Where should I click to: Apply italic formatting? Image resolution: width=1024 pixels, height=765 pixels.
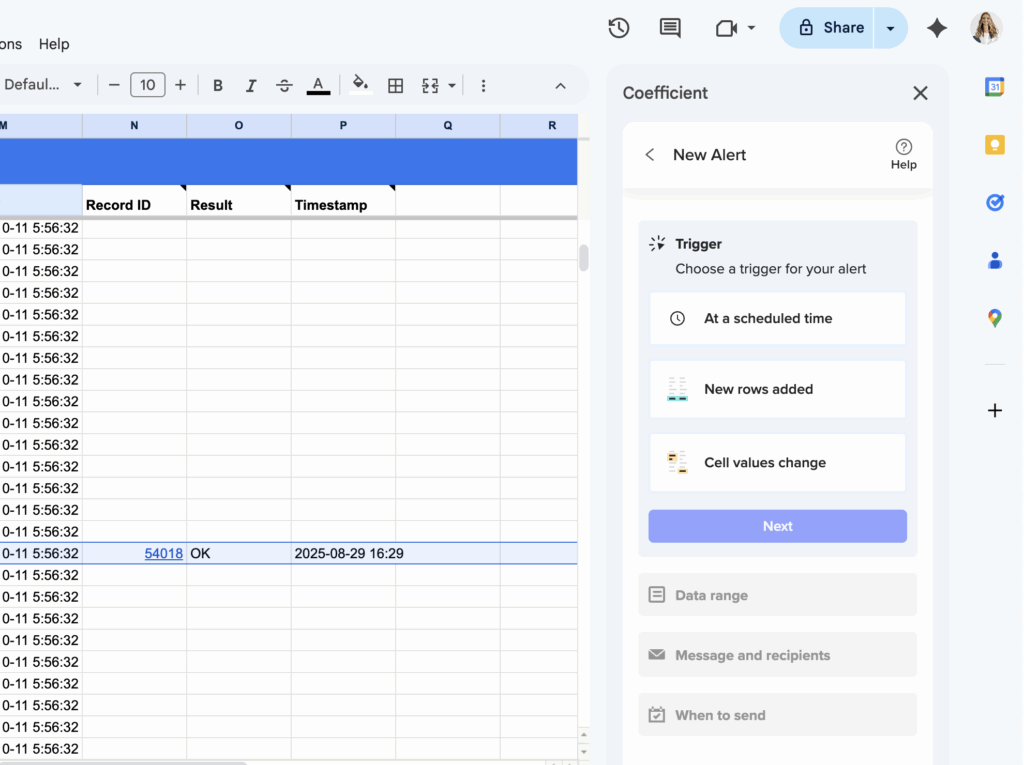coord(251,85)
